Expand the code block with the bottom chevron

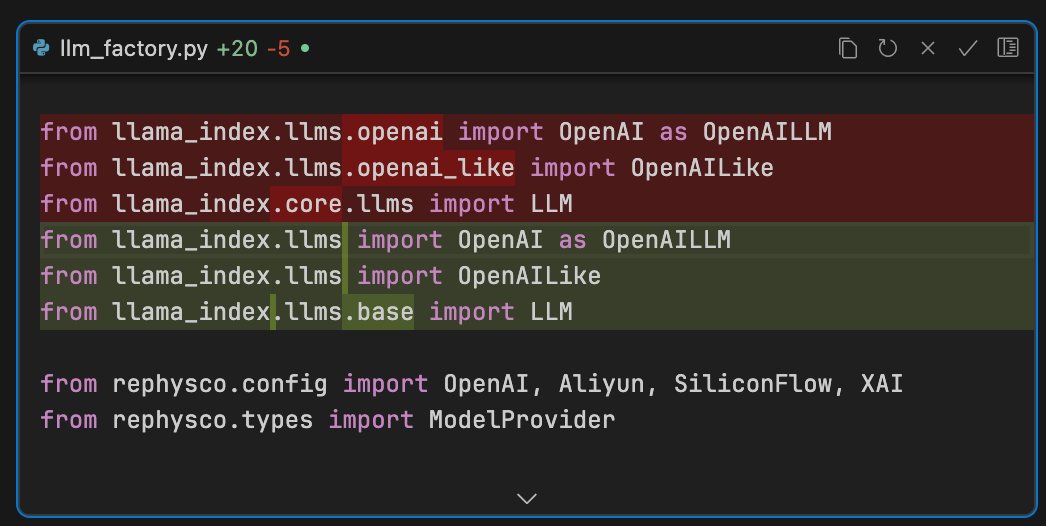(527, 499)
